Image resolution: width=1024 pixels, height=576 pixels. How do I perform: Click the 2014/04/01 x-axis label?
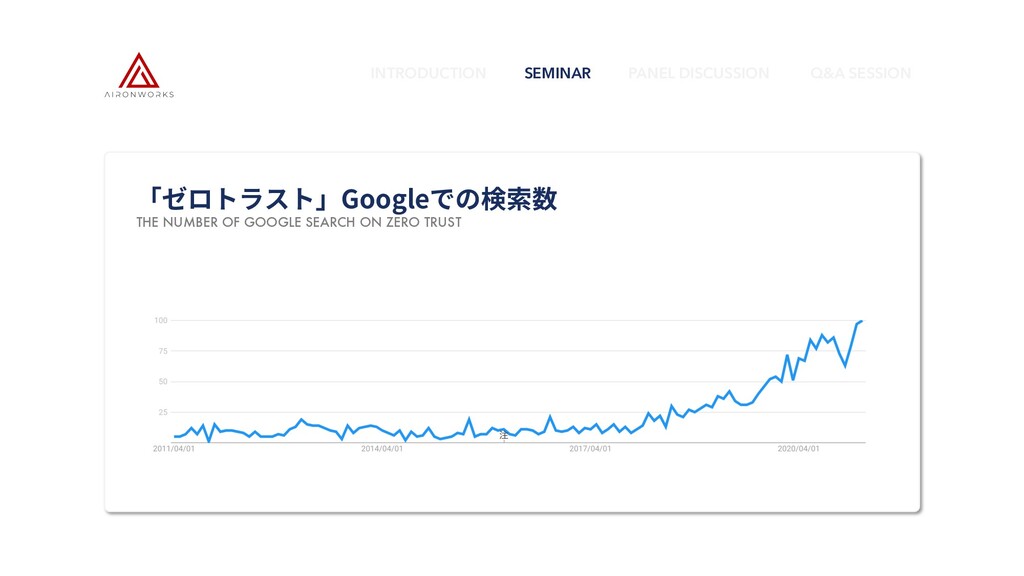382,449
